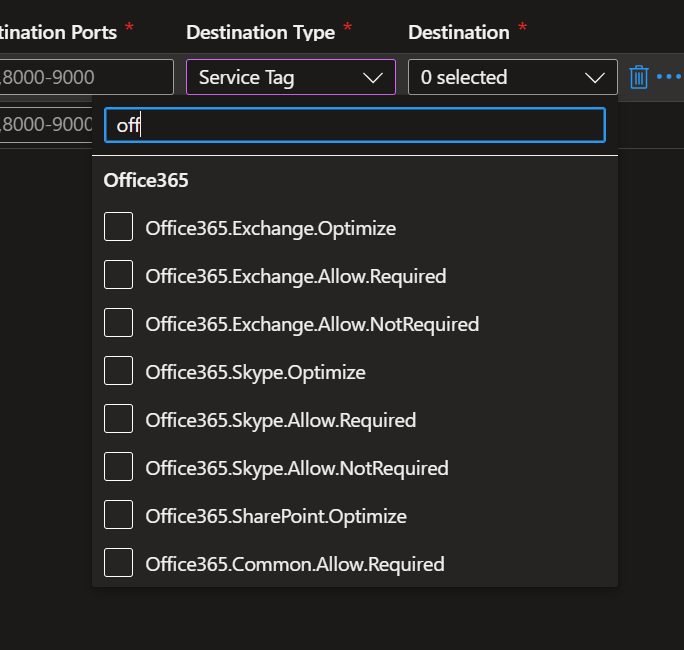Viewport: 684px width, 650px height.
Task: Tick the Office365.Skype.Optimize checkbox
Action: click(x=118, y=371)
